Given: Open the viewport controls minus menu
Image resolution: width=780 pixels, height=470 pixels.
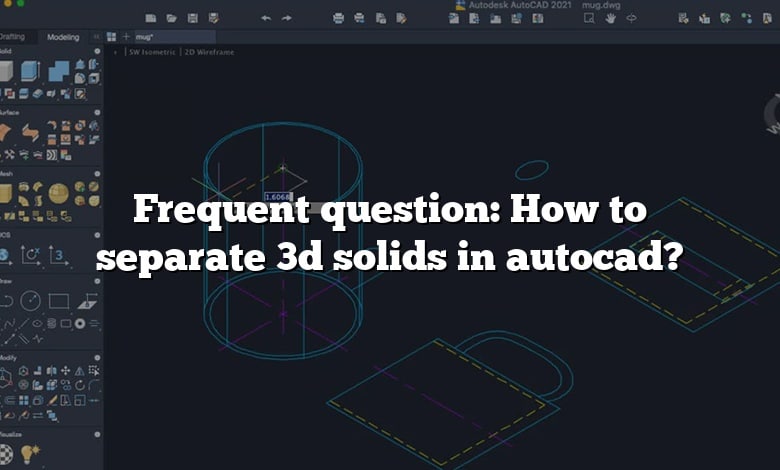Looking at the screenshot, I should pos(115,52).
